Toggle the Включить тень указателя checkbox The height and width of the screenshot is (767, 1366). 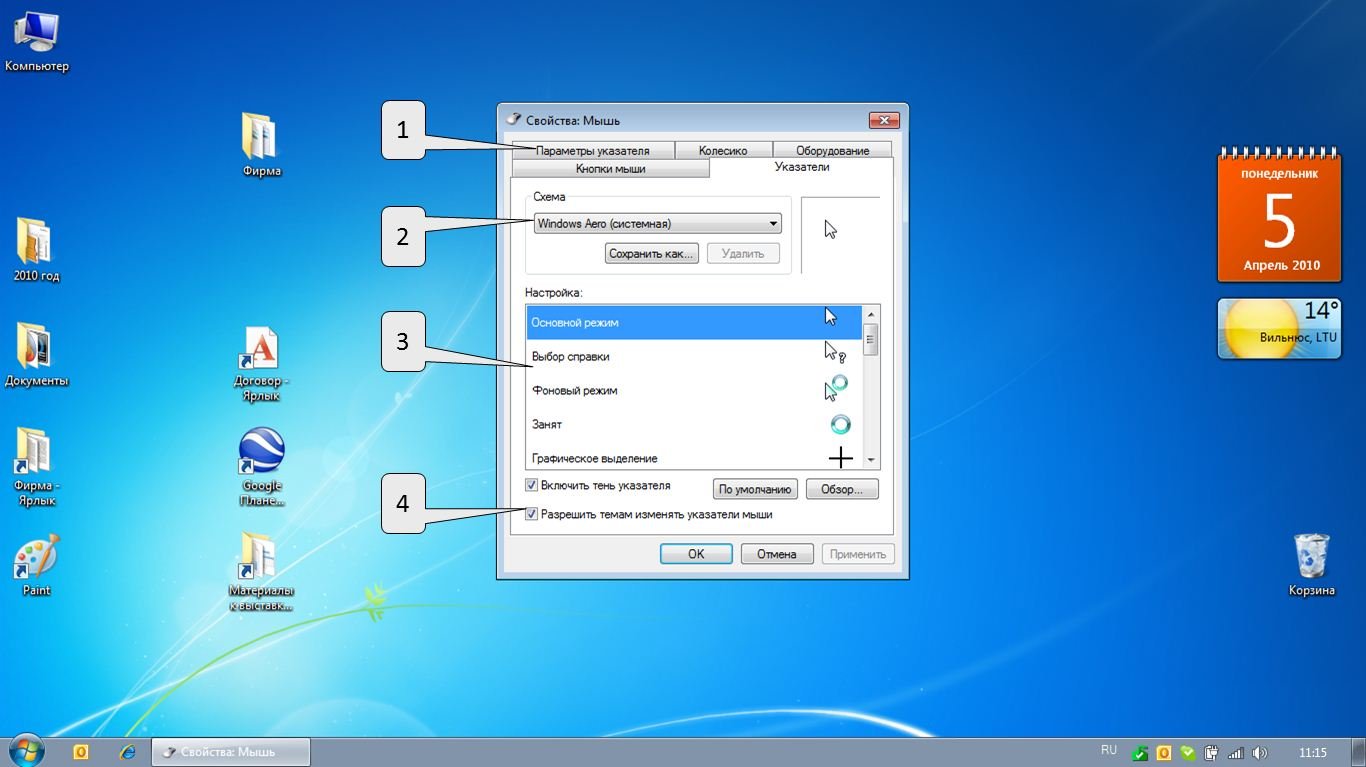(x=532, y=486)
